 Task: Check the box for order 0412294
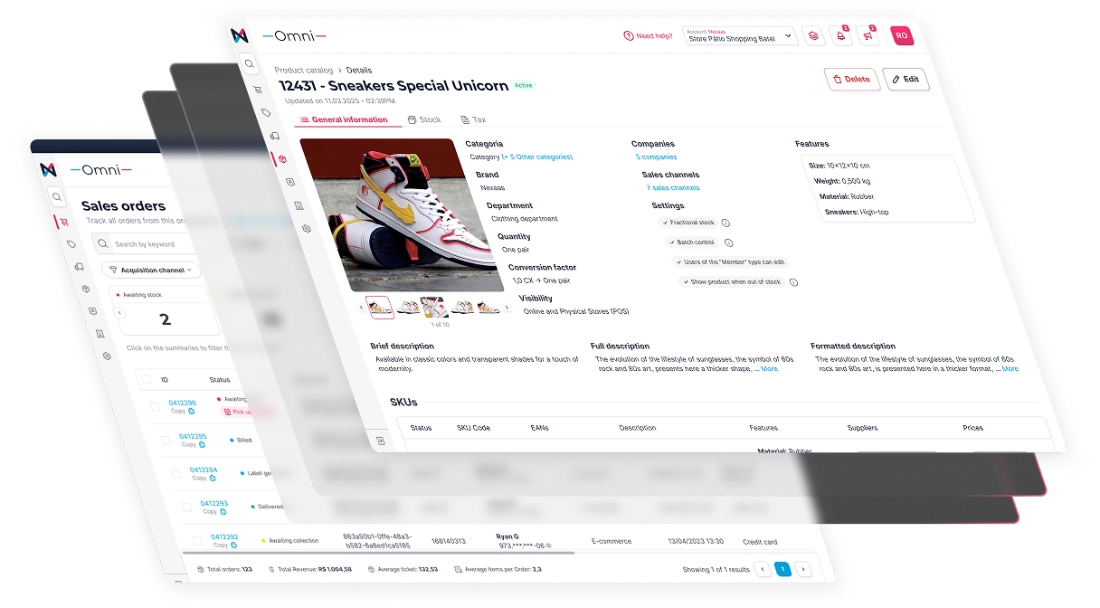click(176, 473)
